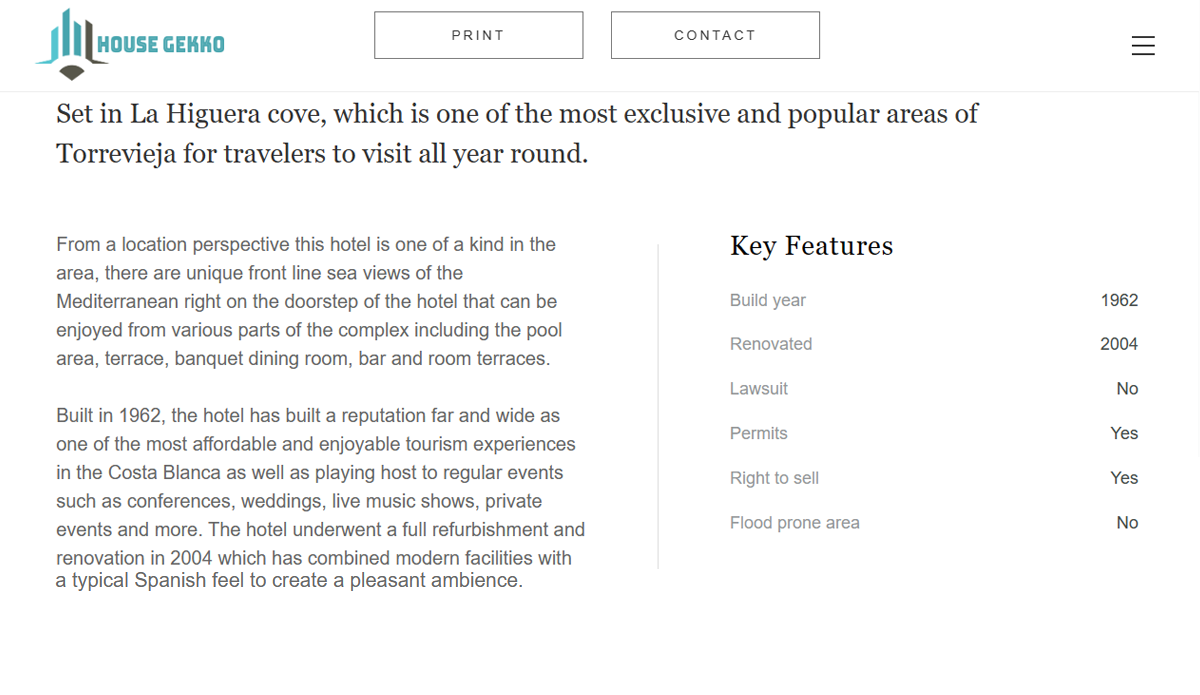1200x695 pixels.
Task: Click the Right to sell label
Action: pyautogui.click(x=774, y=478)
